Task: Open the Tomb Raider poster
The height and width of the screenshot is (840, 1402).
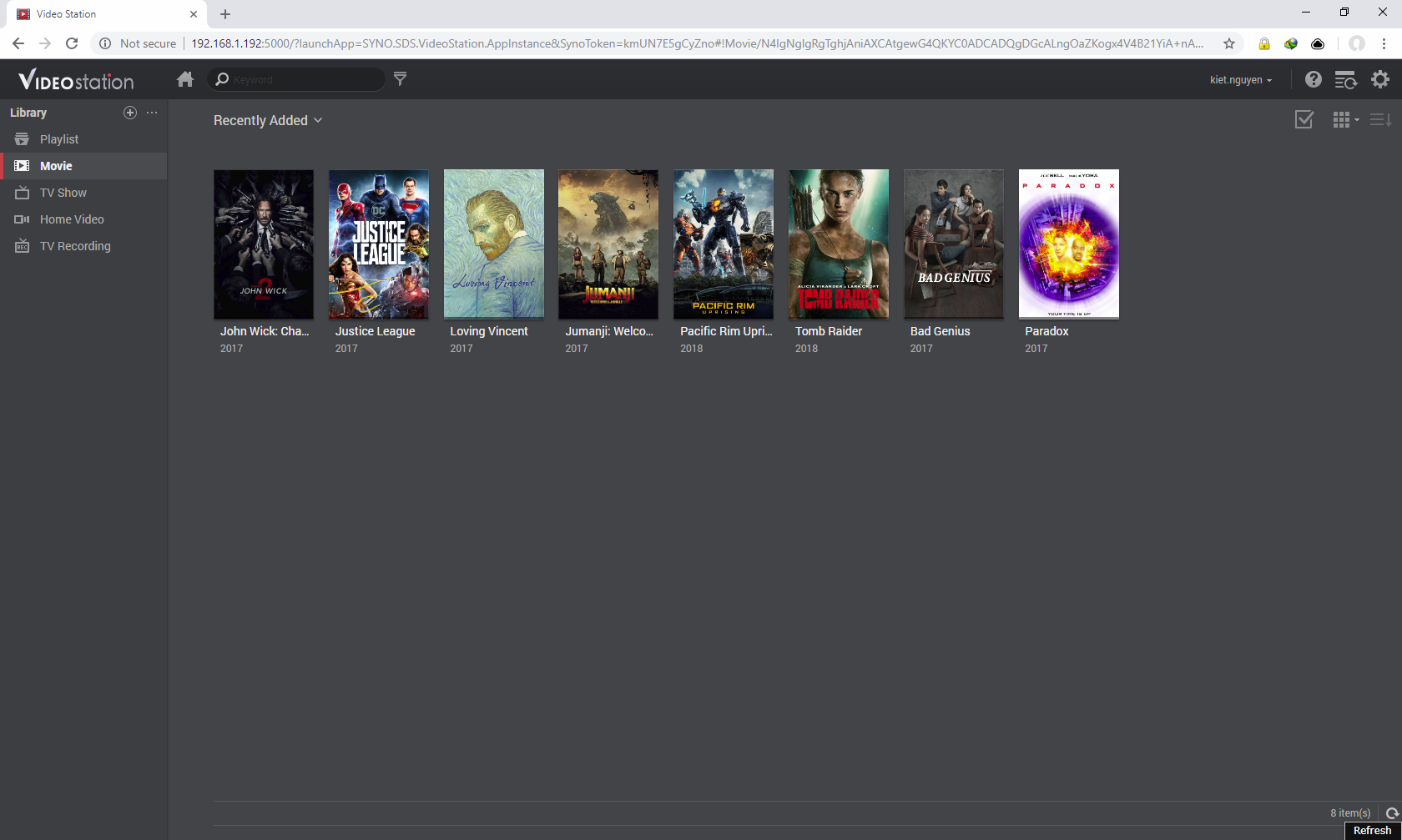Action: click(x=839, y=244)
